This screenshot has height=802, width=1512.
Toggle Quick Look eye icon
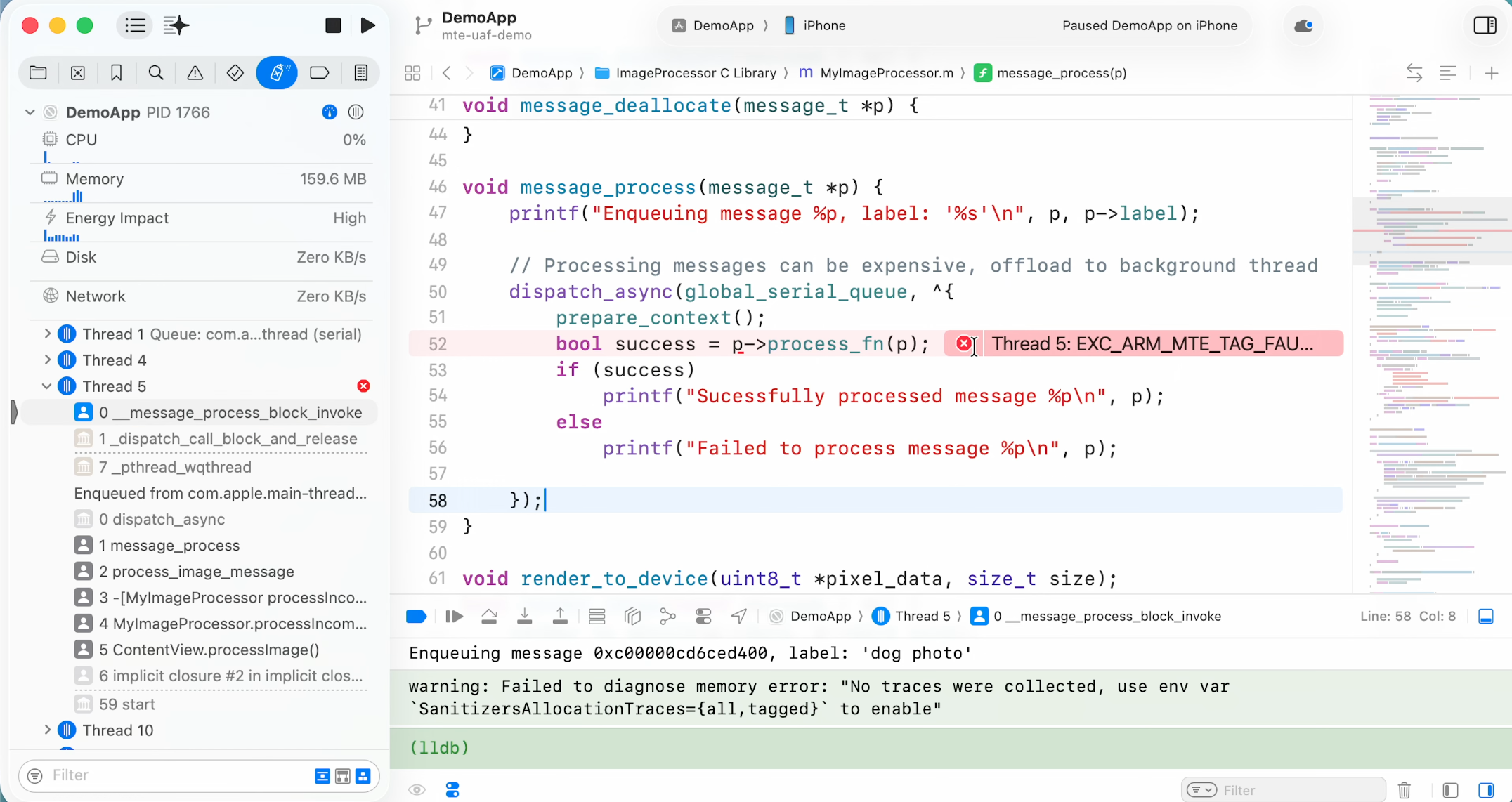click(417, 790)
